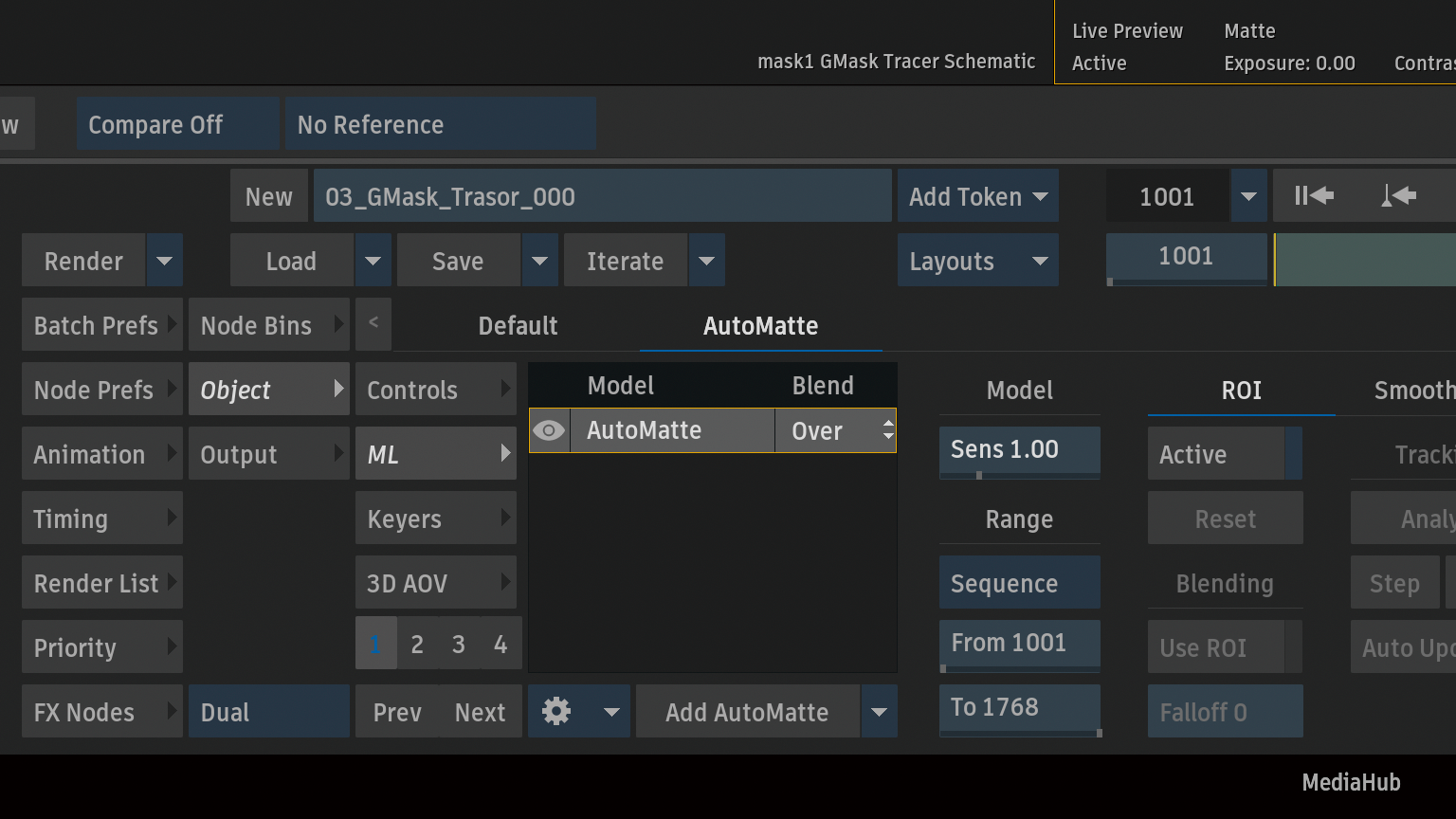
Task: Click the Add AutoMatte button
Action: 747,712
